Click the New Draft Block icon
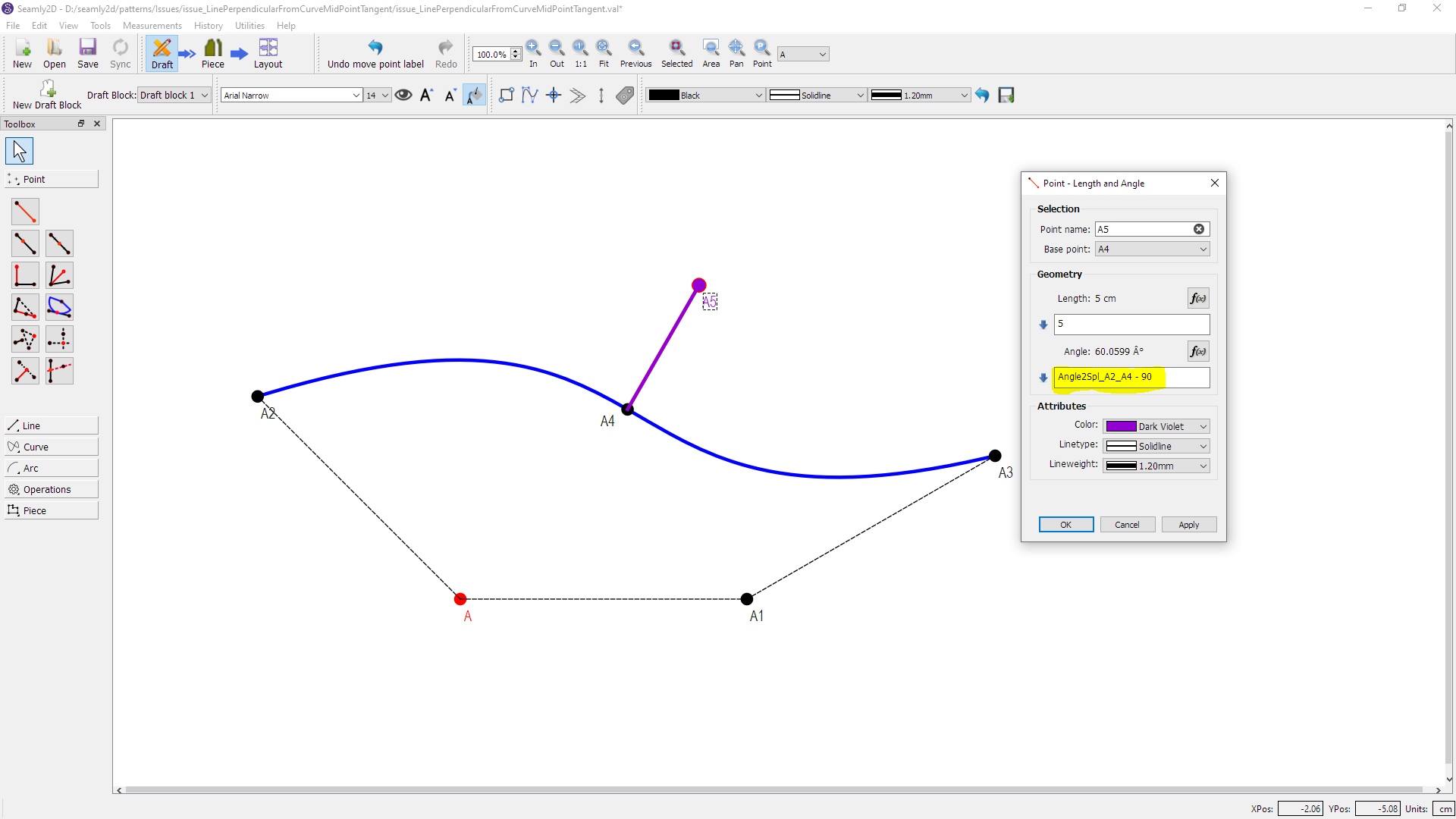The image size is (1456, 819). point(47,89)
